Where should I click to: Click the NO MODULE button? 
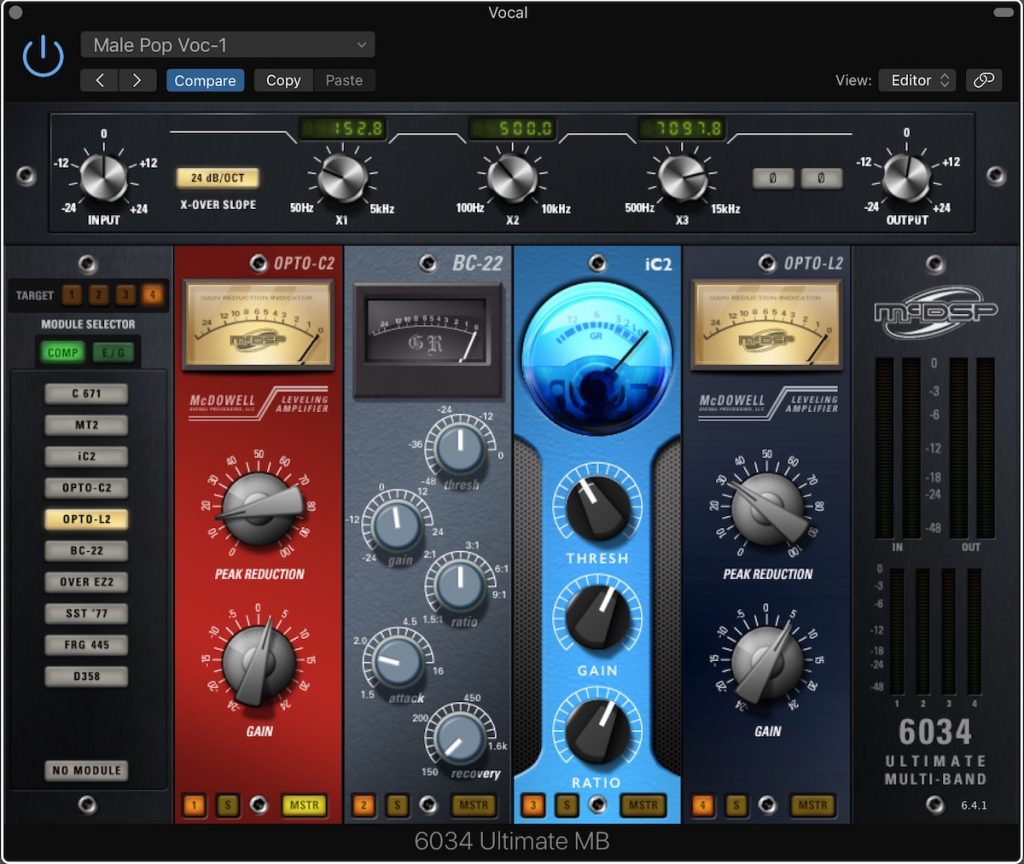(86, 771)
